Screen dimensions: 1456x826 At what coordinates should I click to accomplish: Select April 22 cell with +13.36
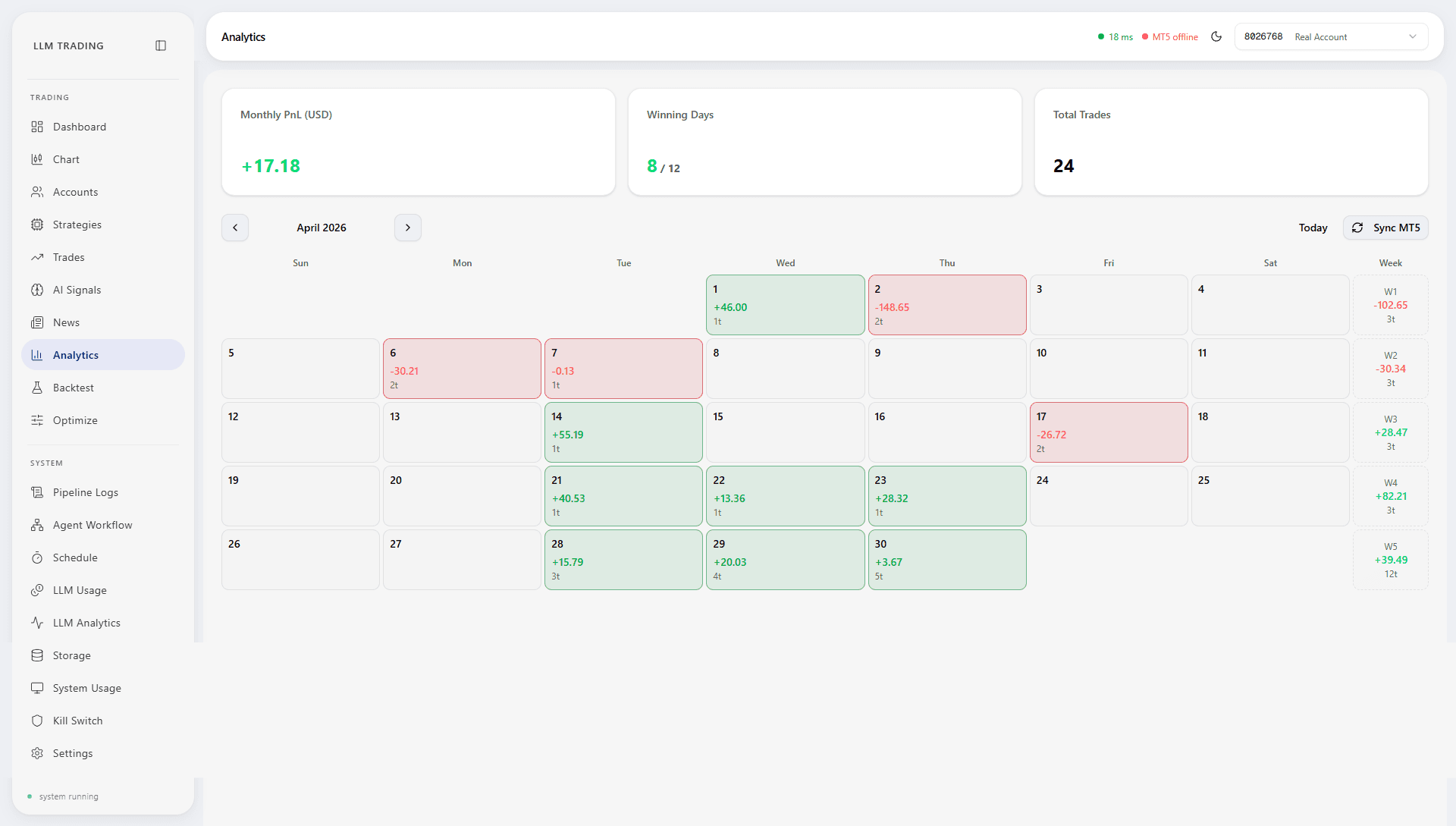click(x=785, y=496)
